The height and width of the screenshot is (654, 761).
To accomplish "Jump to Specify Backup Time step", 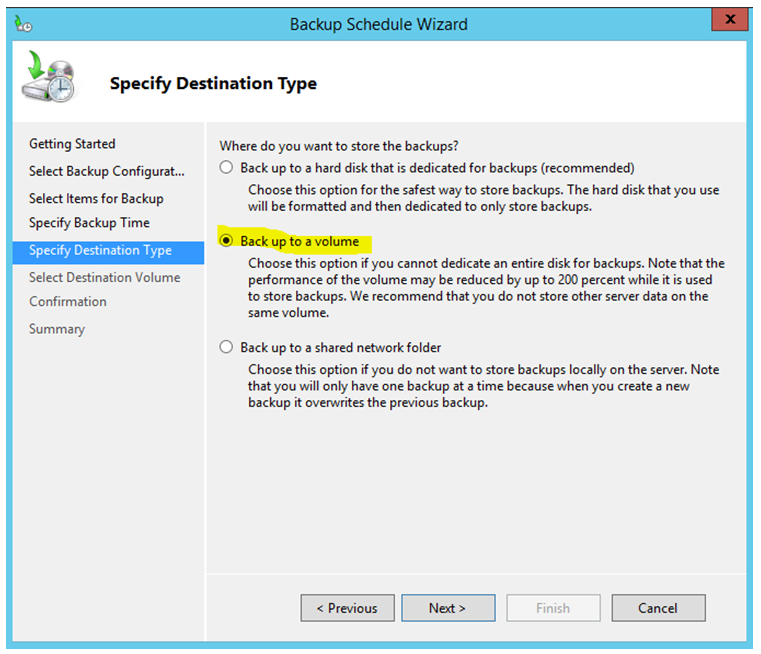I will (89, 223).
